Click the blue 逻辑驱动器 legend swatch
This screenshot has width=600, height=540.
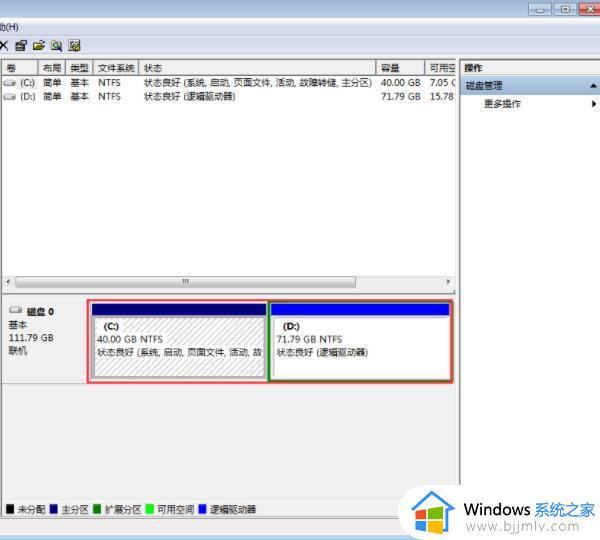pos(202,509)
